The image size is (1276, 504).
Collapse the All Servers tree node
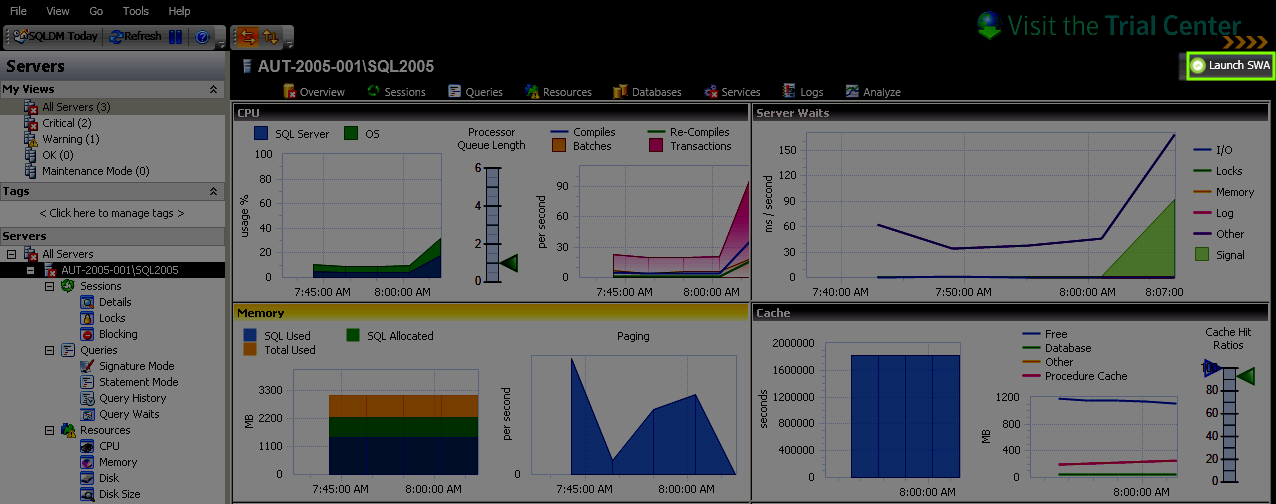tap(11, 254)
